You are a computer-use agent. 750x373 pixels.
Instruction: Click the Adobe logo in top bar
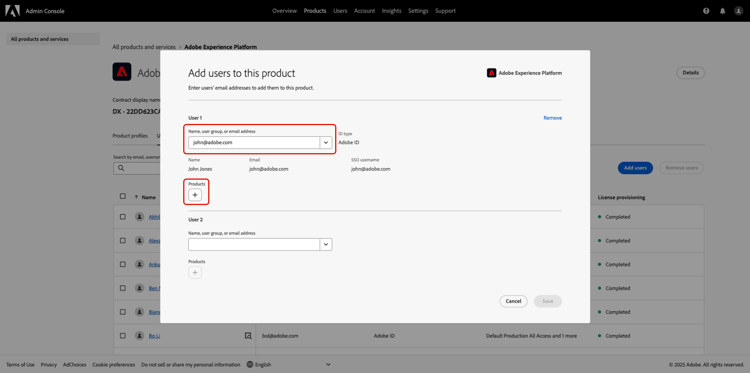pos(12,11)
